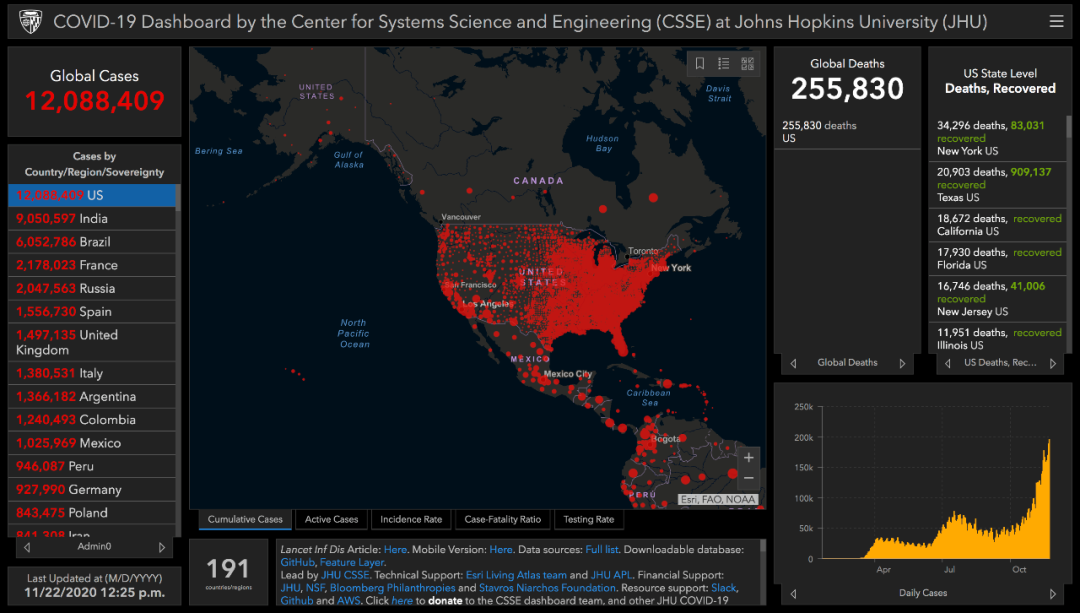This screenshot has height=613, width=1080.
Task: Select New York US deaths entry
Action: coord(997,138)
